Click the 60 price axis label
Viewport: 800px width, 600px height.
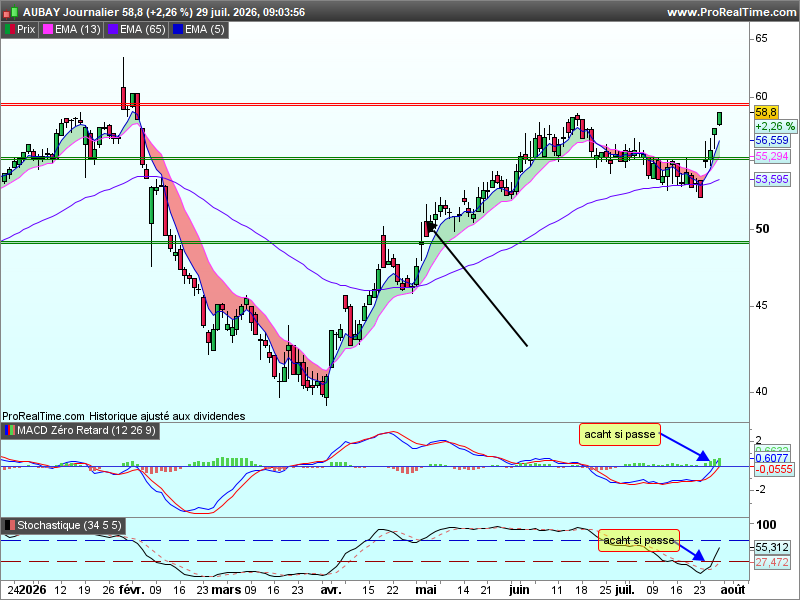pyautogui.click(x=761, y=96)
